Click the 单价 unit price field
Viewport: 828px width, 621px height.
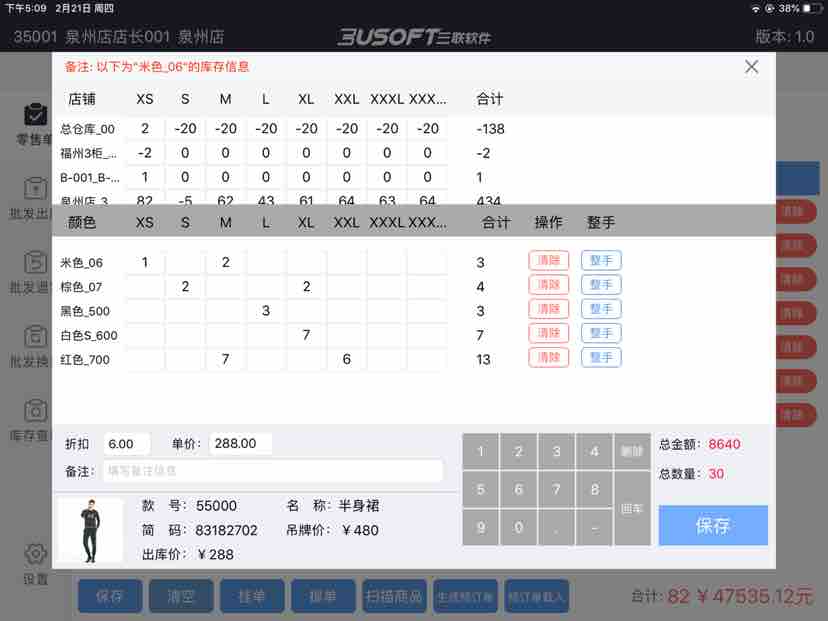tap(240, 444)
